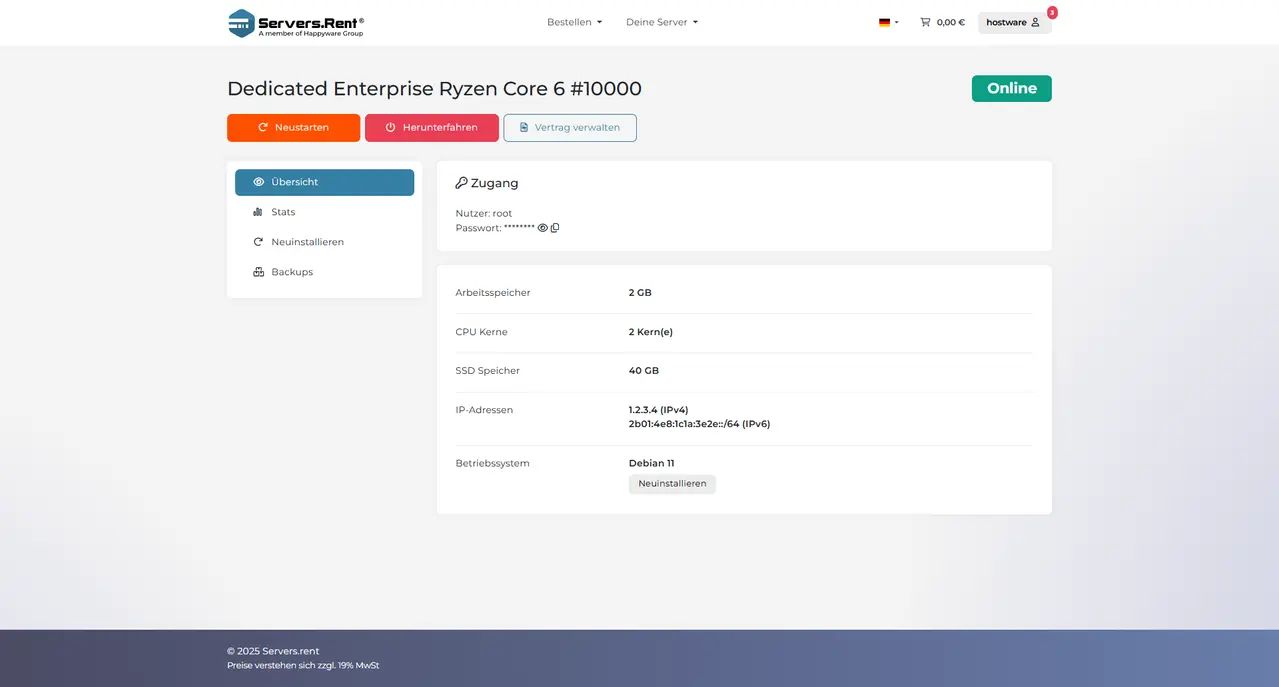Click the green Online status badge

click(1011, 88)
